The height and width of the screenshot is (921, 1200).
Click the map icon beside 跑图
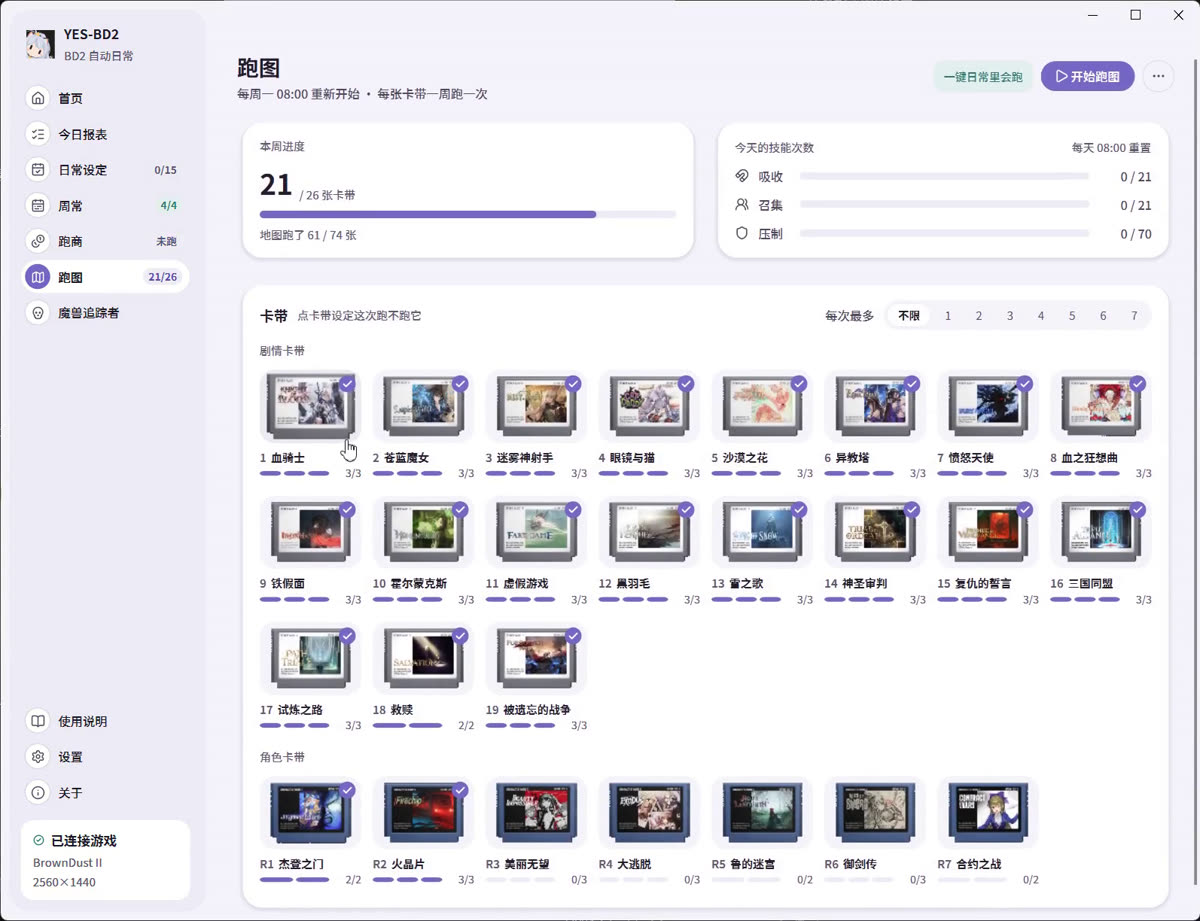click(x=38, y=277)
